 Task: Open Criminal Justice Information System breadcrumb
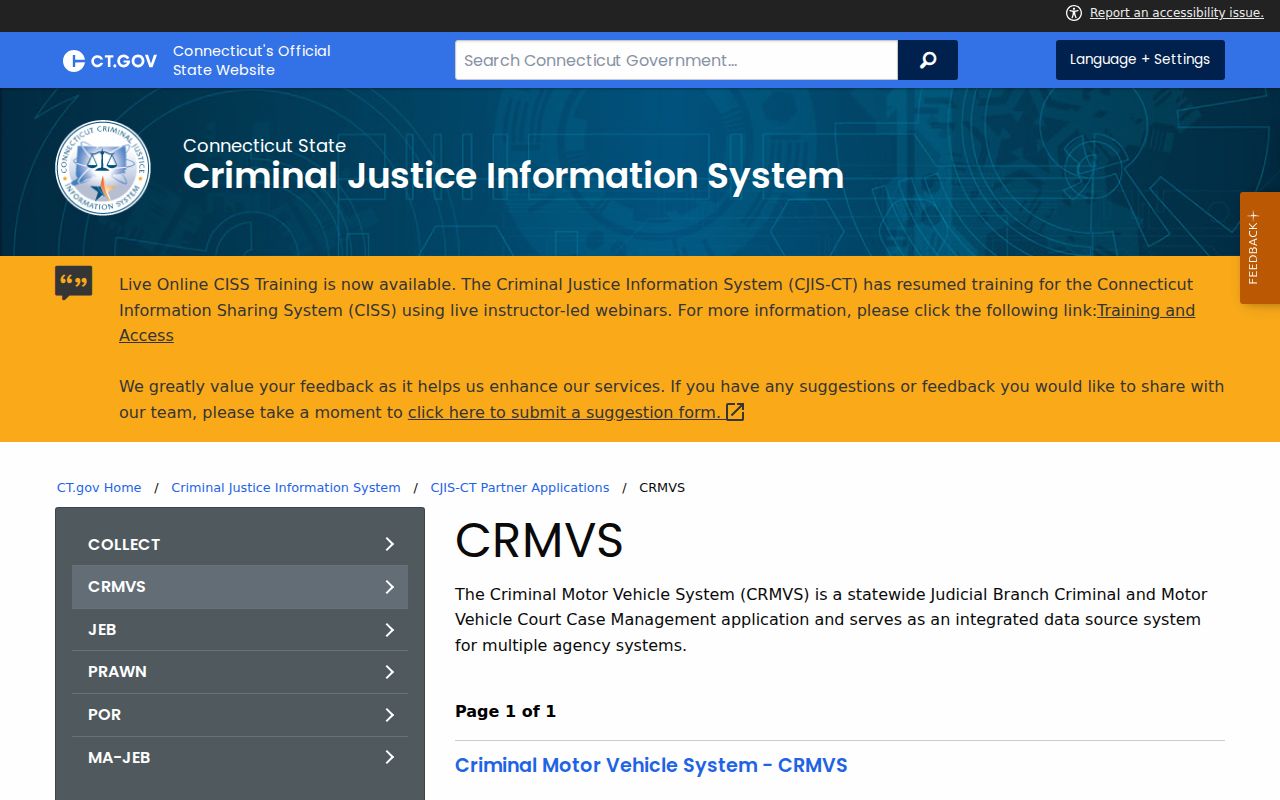[x=286, y=488]
